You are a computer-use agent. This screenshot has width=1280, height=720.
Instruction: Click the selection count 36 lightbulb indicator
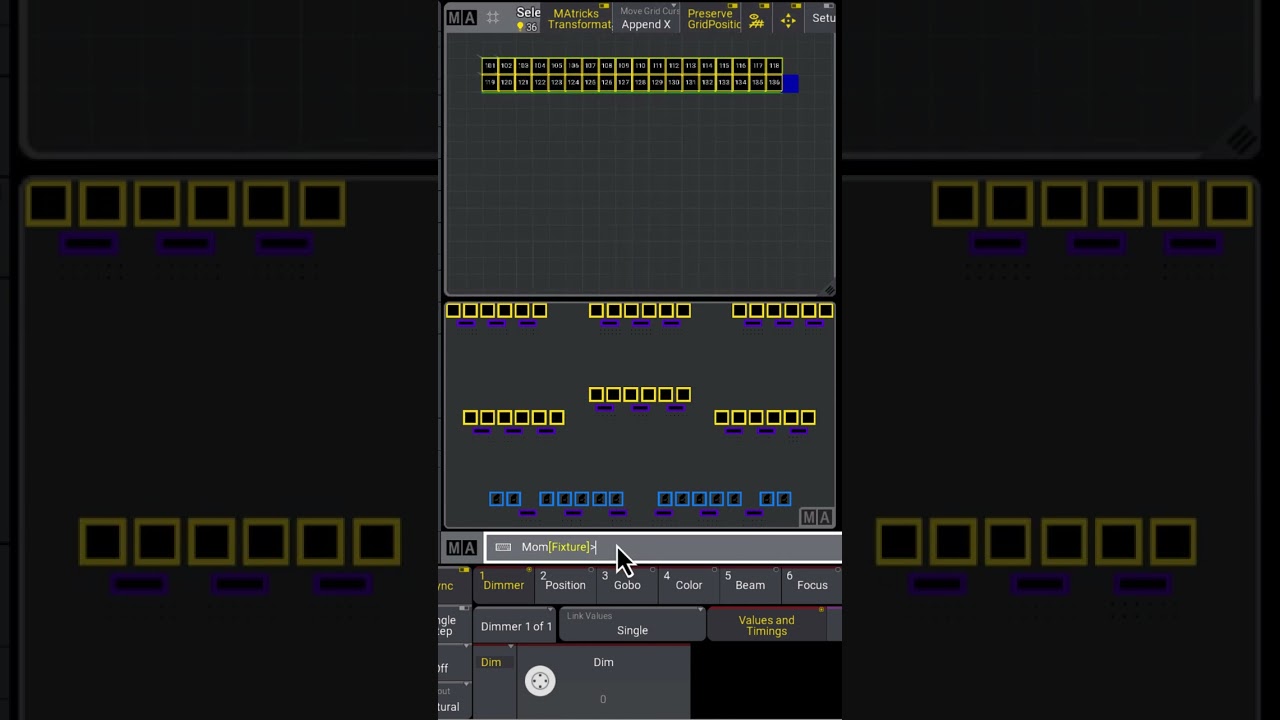[x=527, y=26]
